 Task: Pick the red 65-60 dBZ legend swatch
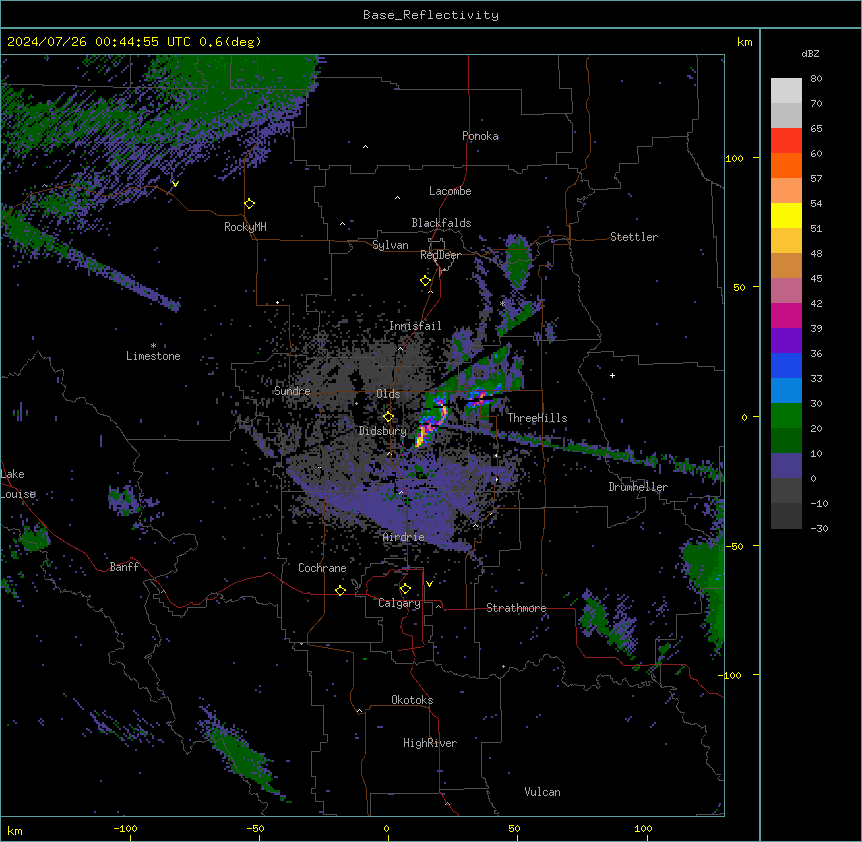pyautogui.click(x=786, y=141)
